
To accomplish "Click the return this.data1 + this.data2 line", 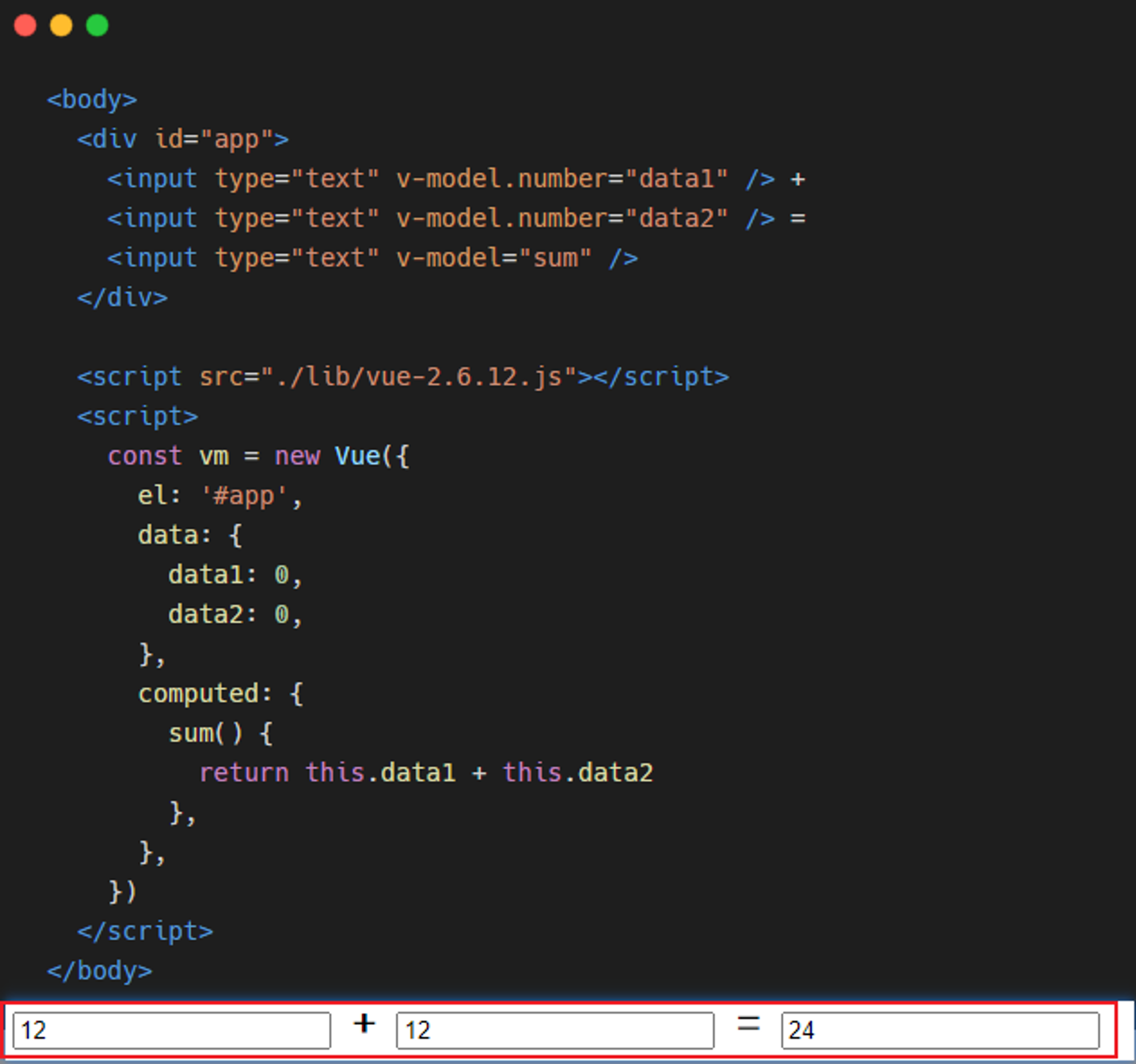I will pos(427,773).
